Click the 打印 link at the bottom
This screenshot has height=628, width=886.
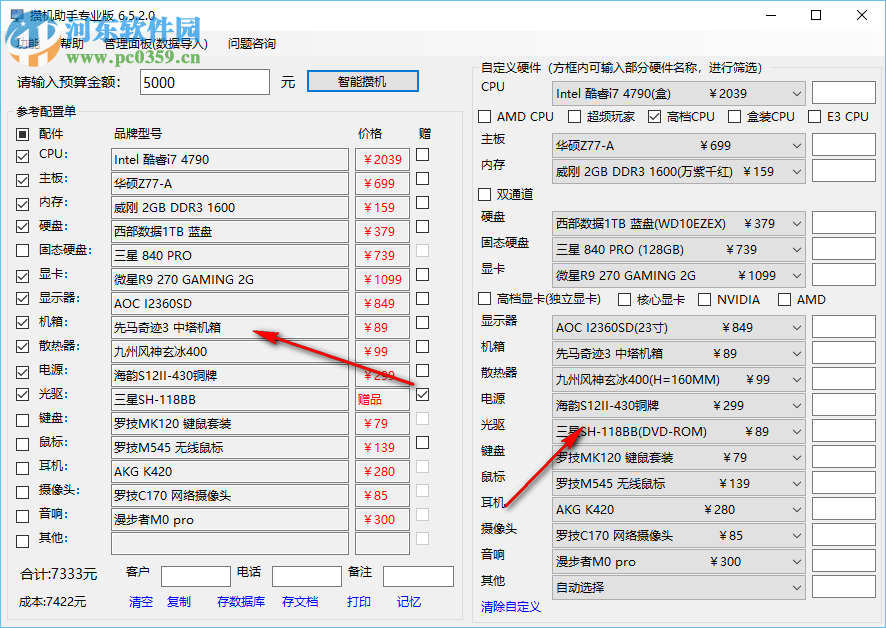[x=360, y=602]
